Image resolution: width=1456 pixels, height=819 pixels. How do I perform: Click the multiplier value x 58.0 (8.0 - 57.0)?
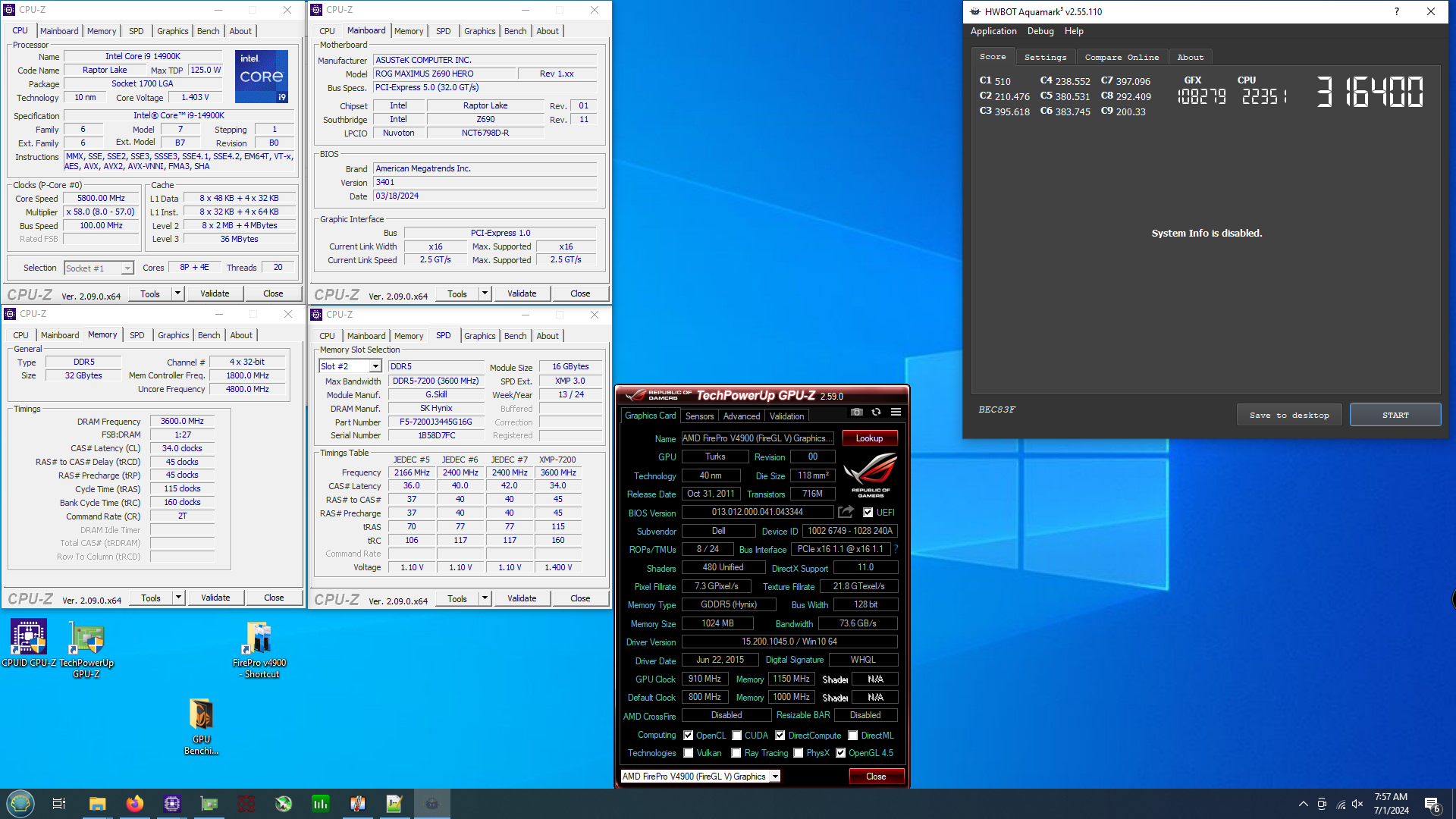point(101,212)
